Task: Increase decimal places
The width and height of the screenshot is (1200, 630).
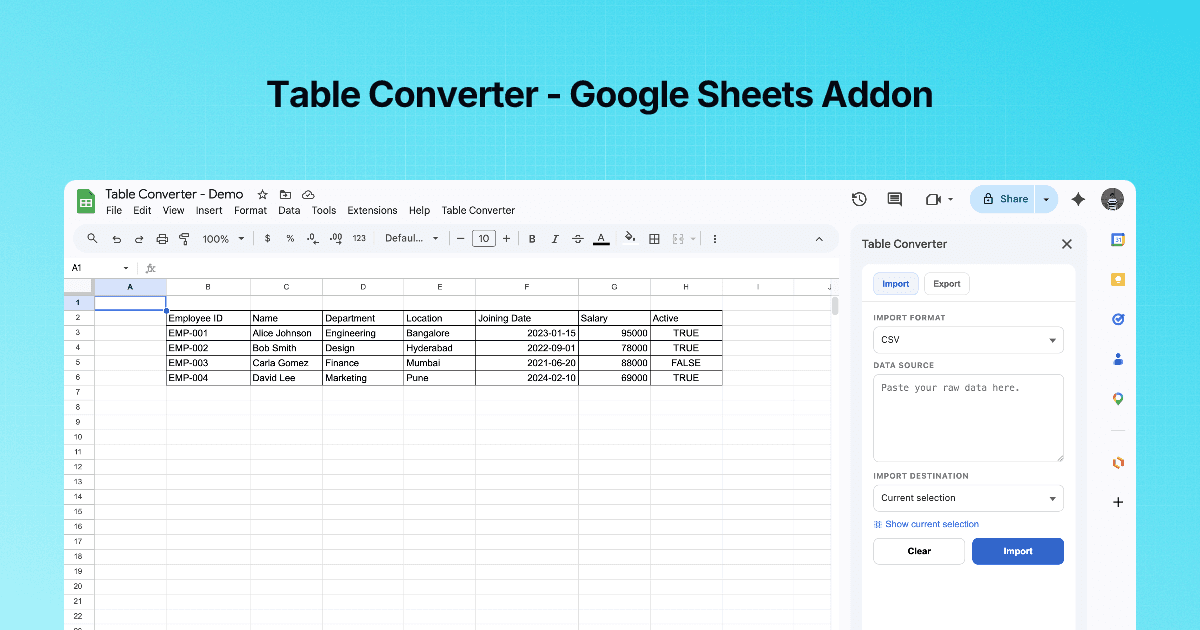Action: coord(336,239)
